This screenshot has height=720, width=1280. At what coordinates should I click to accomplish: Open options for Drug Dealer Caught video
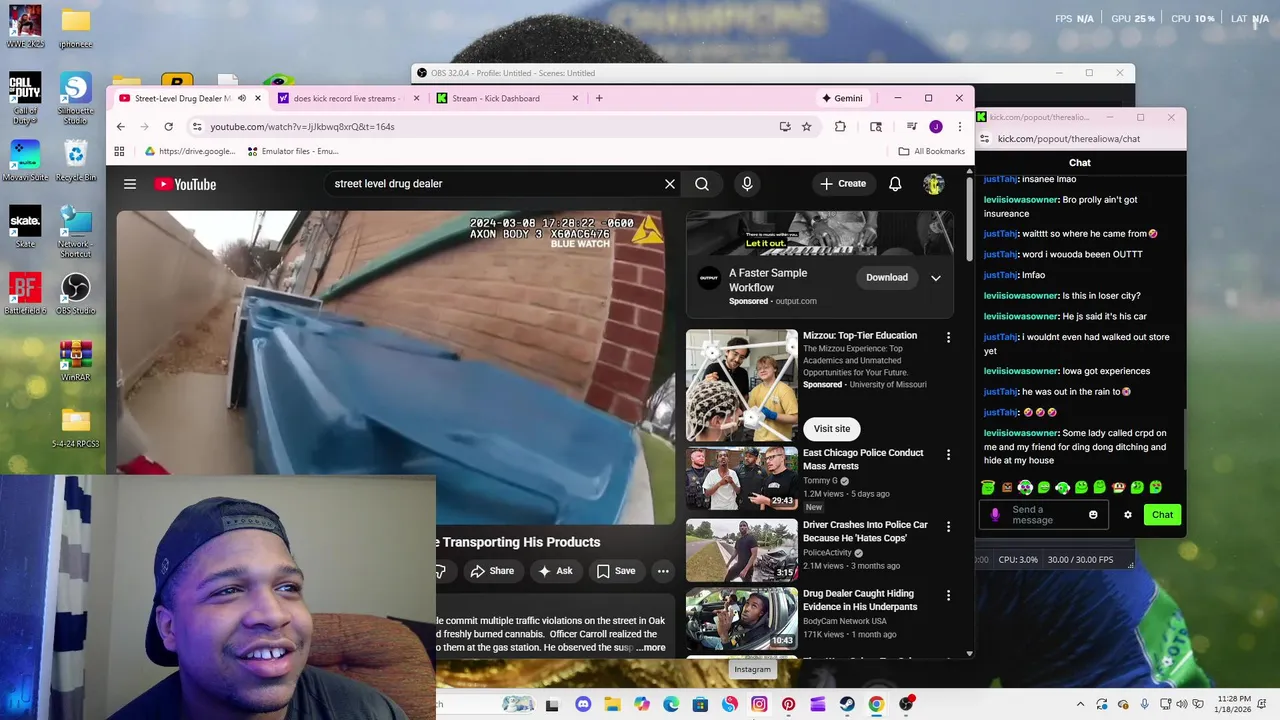pyautogui.click(x=948, y=595)
